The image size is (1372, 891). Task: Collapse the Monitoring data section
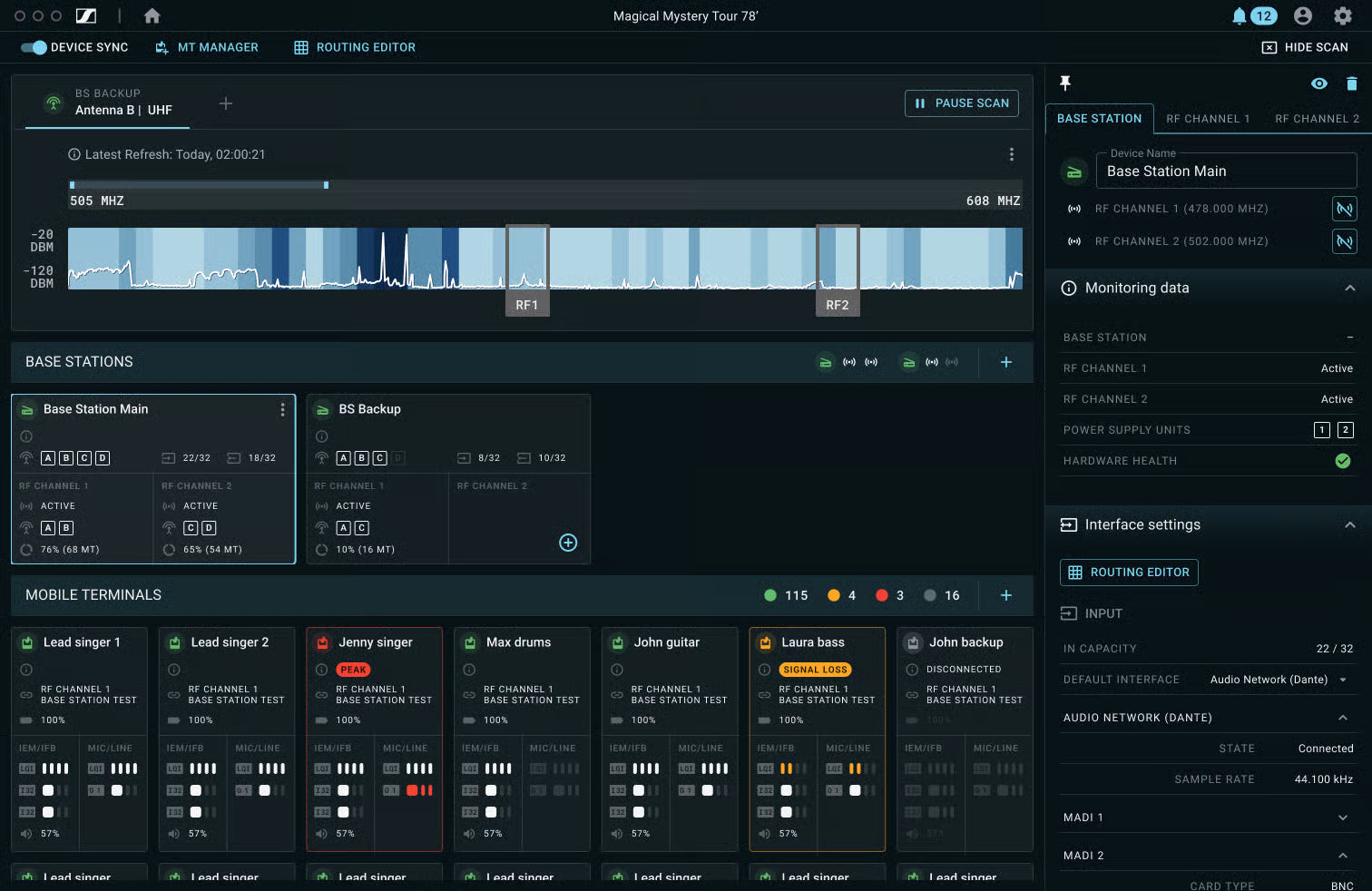click(x=1350, y=288)
